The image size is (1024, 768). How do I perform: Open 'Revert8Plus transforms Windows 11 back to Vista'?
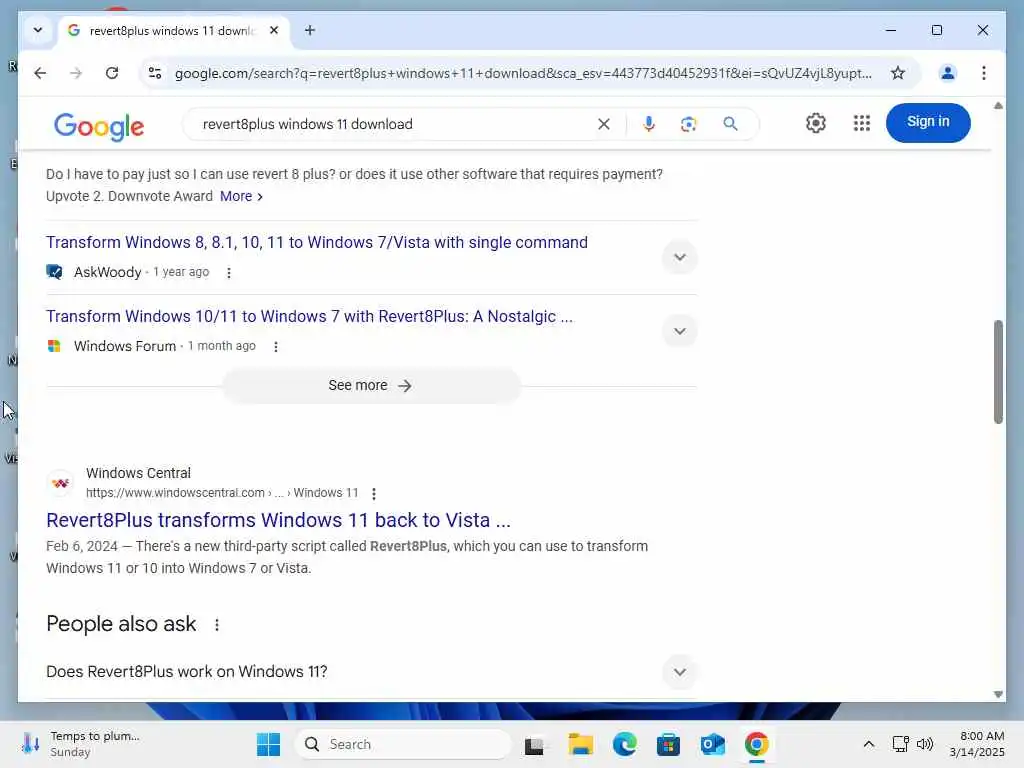click(278, 520)
